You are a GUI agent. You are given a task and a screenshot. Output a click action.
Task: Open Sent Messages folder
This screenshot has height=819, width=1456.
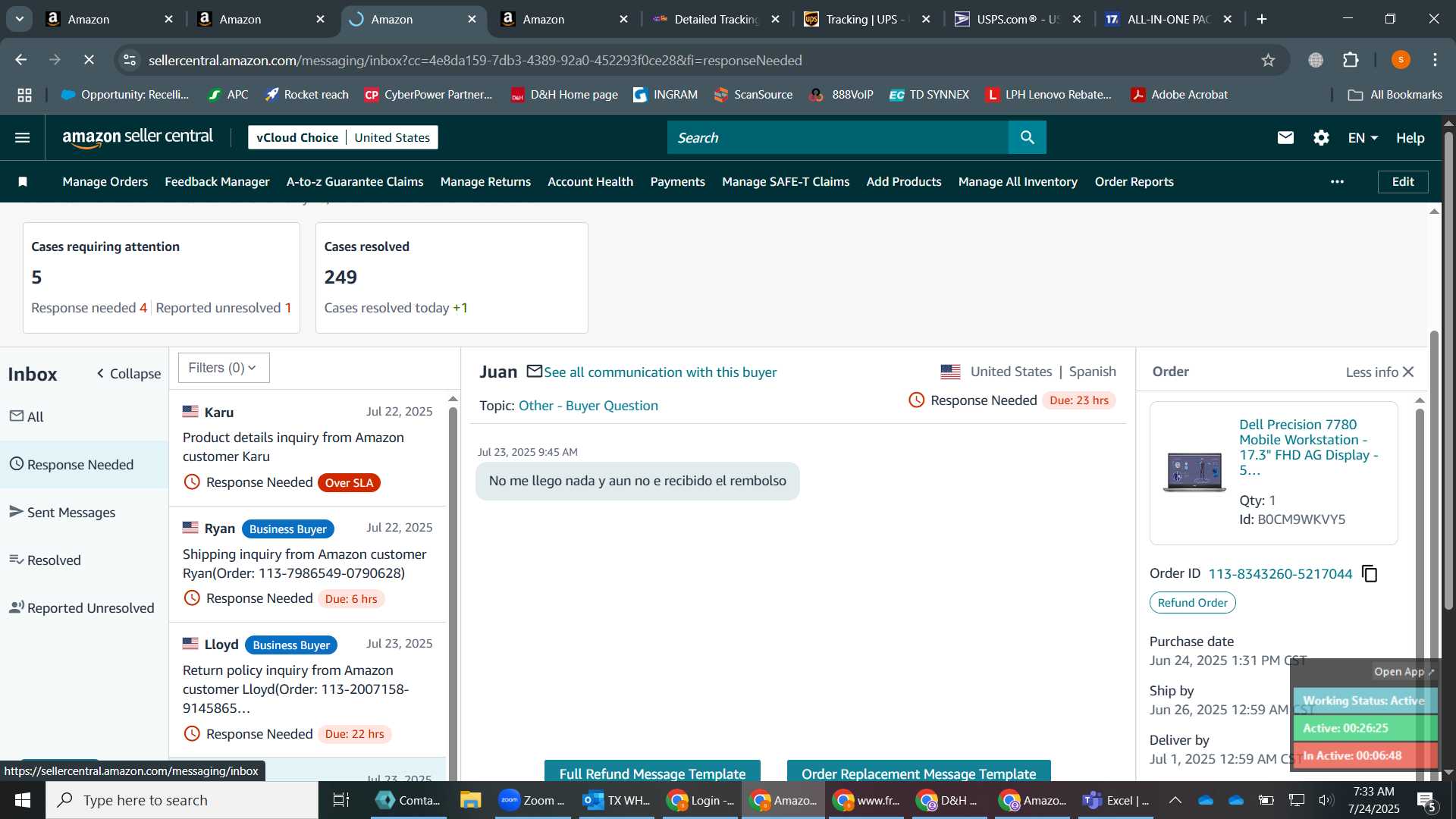tap(84, 512)
